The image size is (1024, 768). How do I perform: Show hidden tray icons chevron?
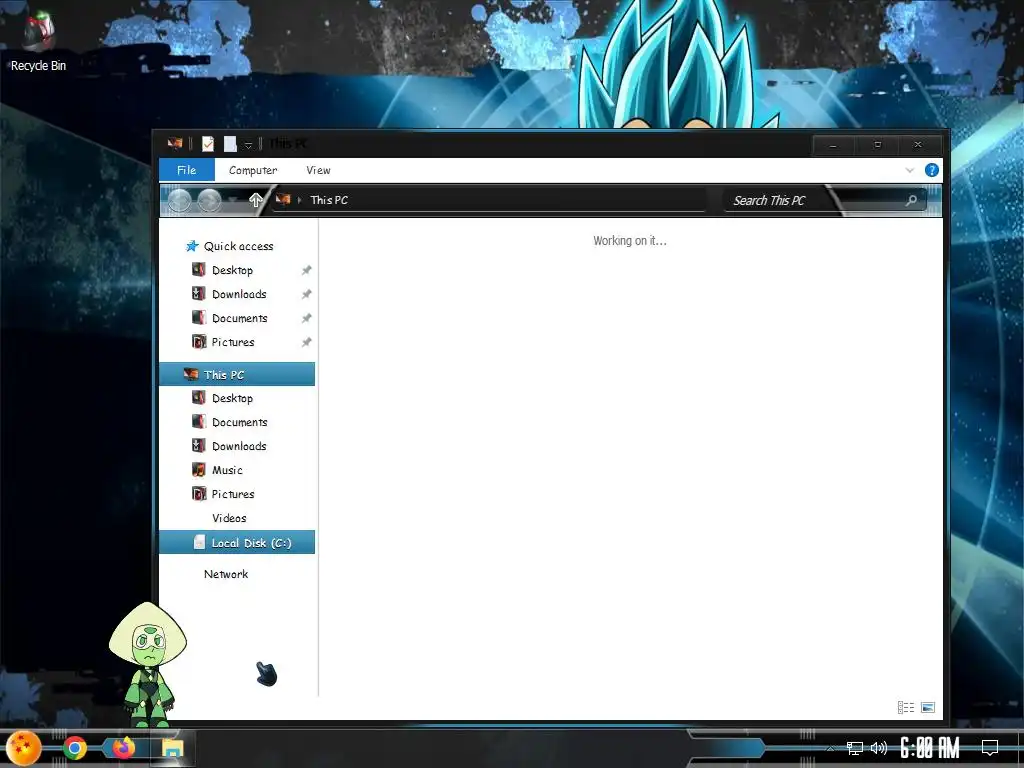[x=830, y=748]
